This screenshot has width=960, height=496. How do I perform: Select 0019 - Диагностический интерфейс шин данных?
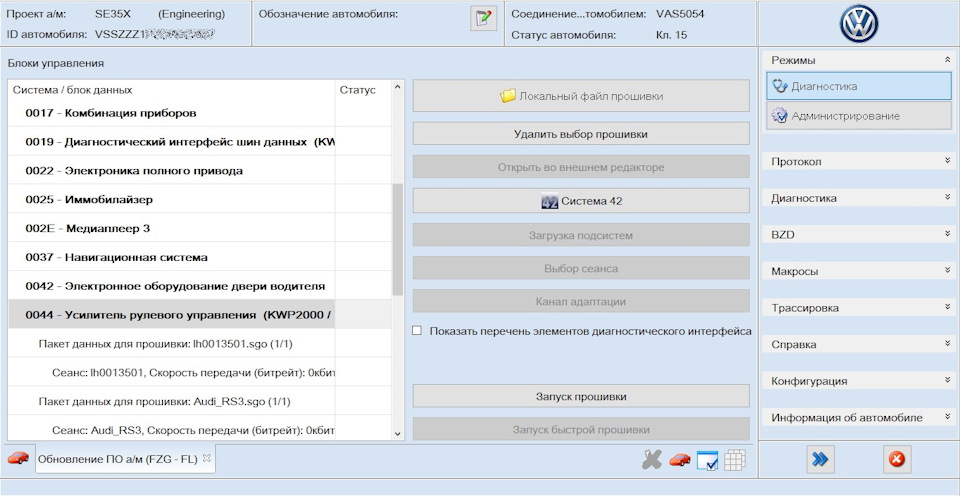pos(200,141)
